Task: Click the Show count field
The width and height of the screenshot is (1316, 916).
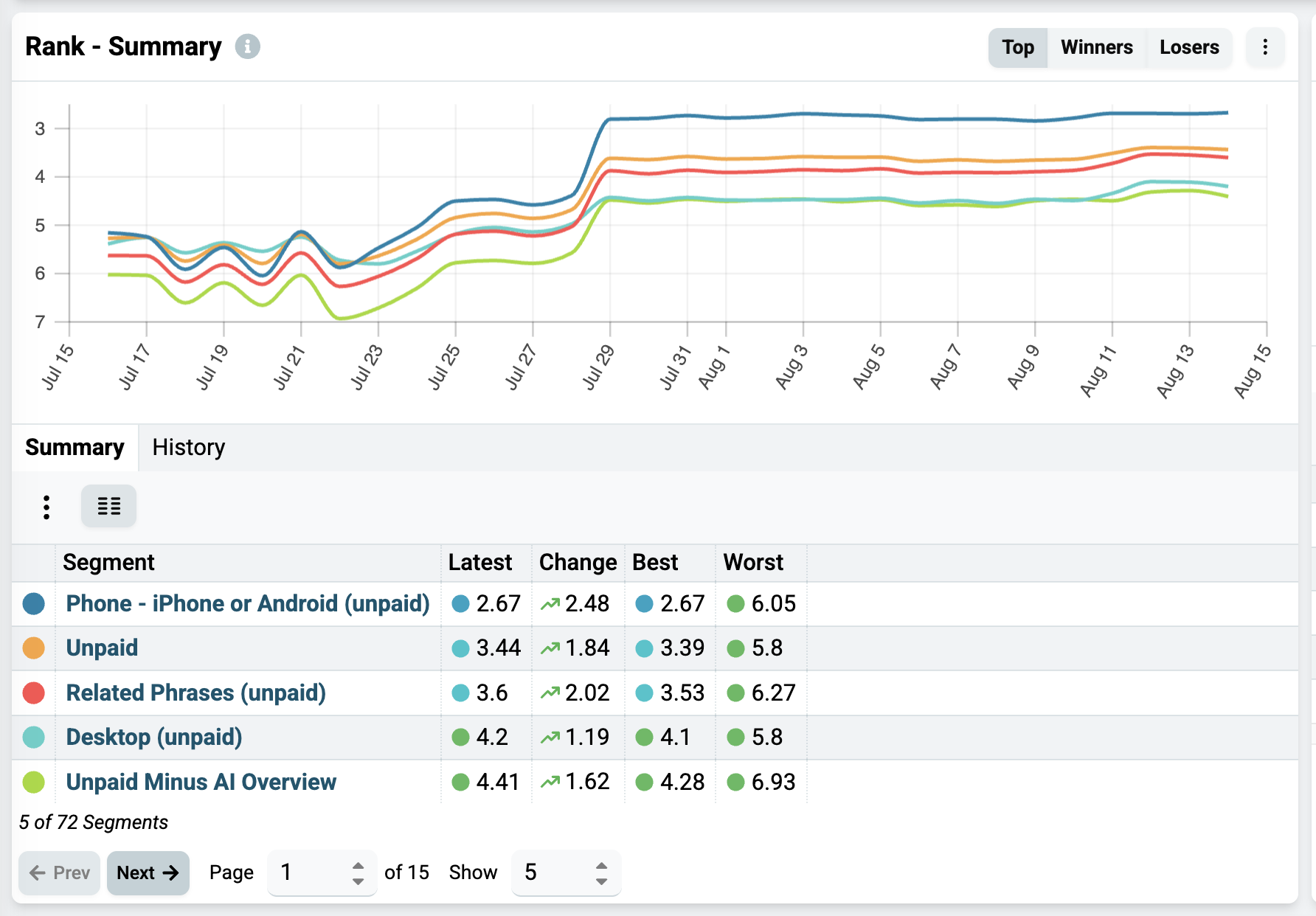Action: pos(567,872)
